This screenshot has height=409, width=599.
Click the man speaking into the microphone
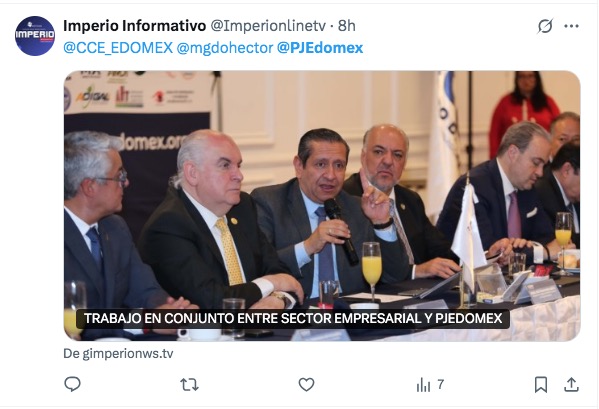(325, 214)
